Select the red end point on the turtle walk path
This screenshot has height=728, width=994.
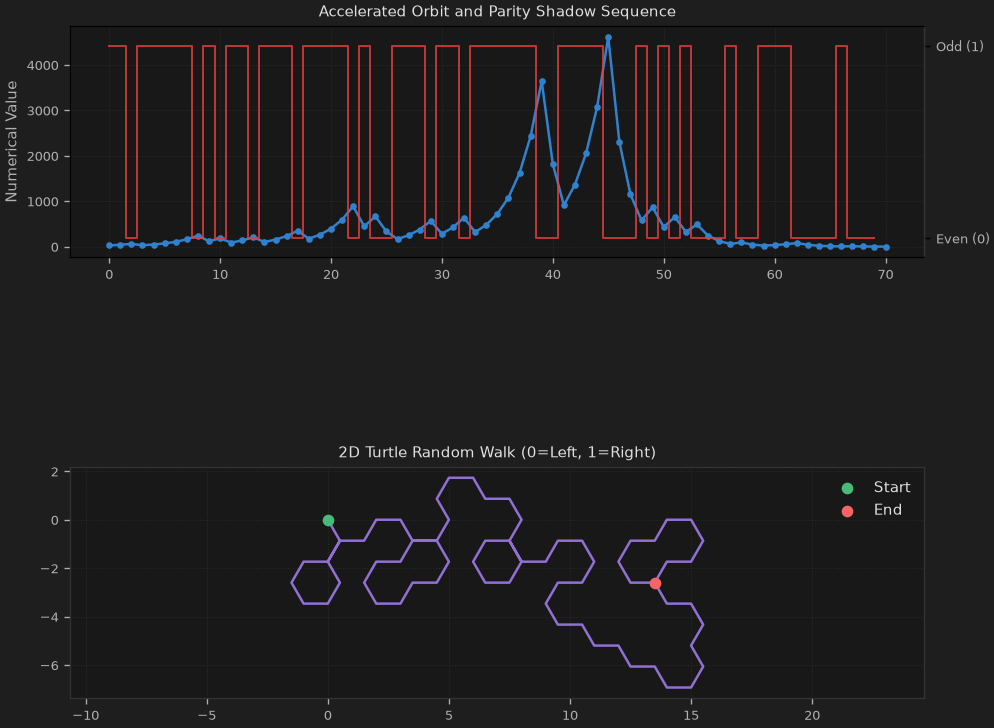655,583
